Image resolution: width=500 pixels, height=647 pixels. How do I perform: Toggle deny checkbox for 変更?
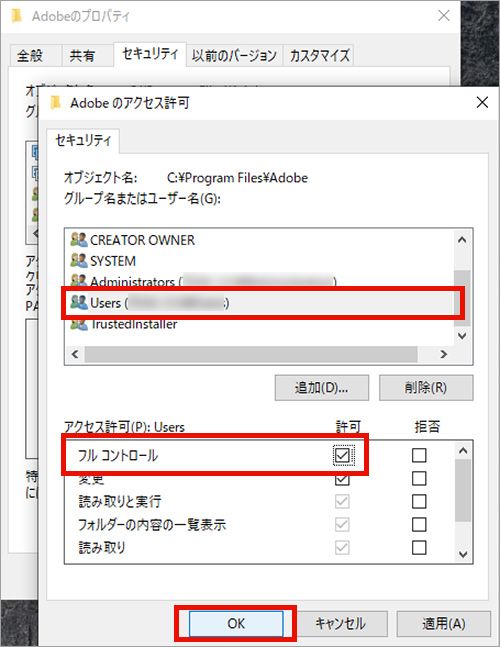[419, 479]
